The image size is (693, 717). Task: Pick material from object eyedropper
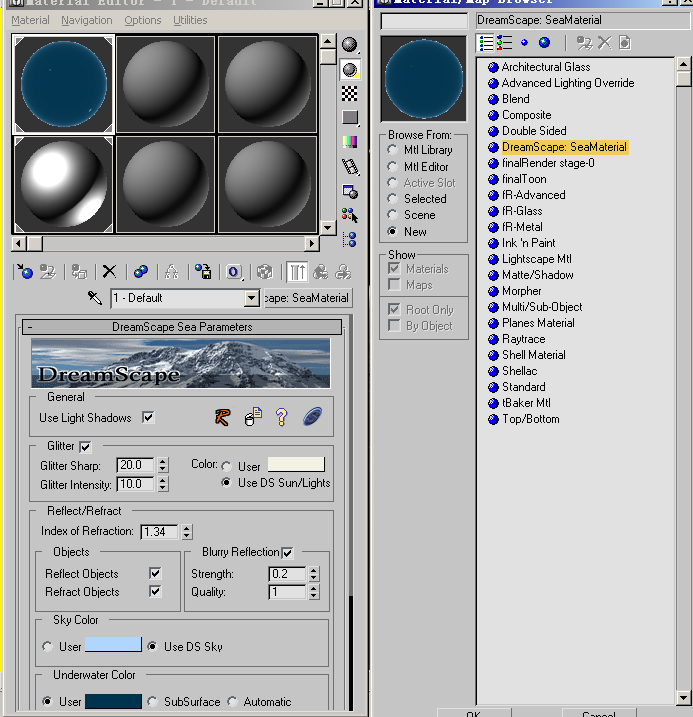95,298
